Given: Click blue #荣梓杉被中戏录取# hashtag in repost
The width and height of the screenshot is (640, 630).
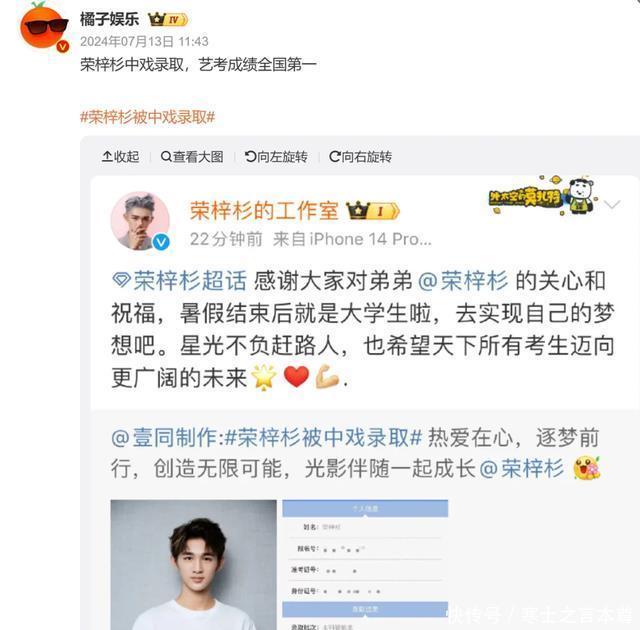Looking at the screenshot, I should pyautogui.click(x=323, y=438).
